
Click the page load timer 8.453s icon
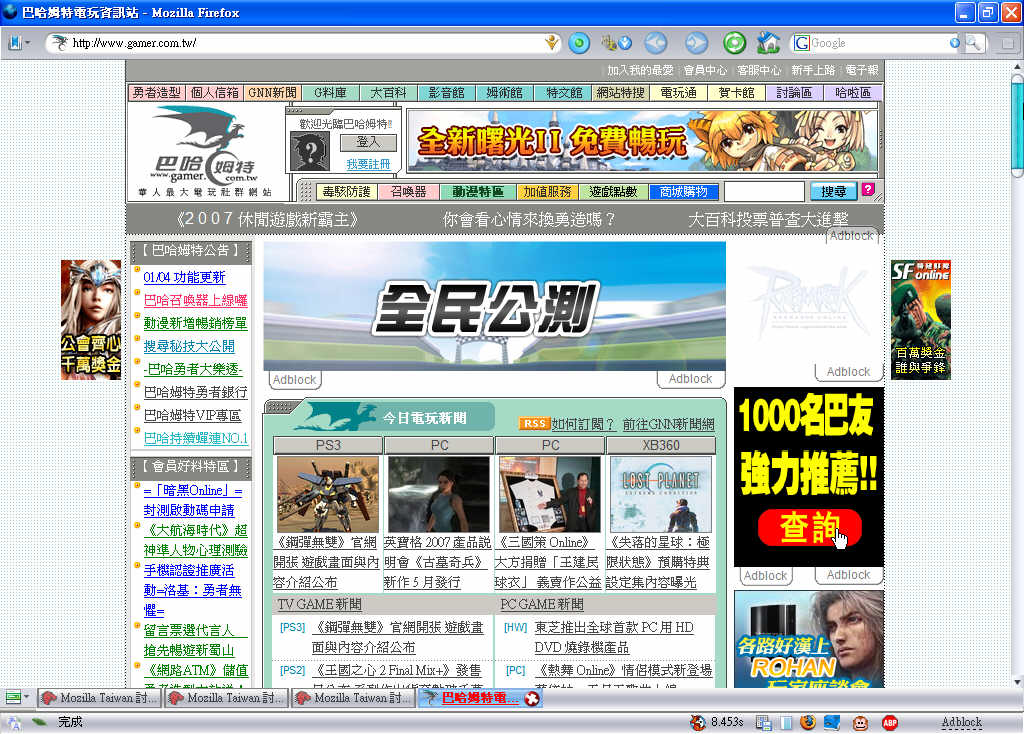pyautogui.click(x=698, y=722)
